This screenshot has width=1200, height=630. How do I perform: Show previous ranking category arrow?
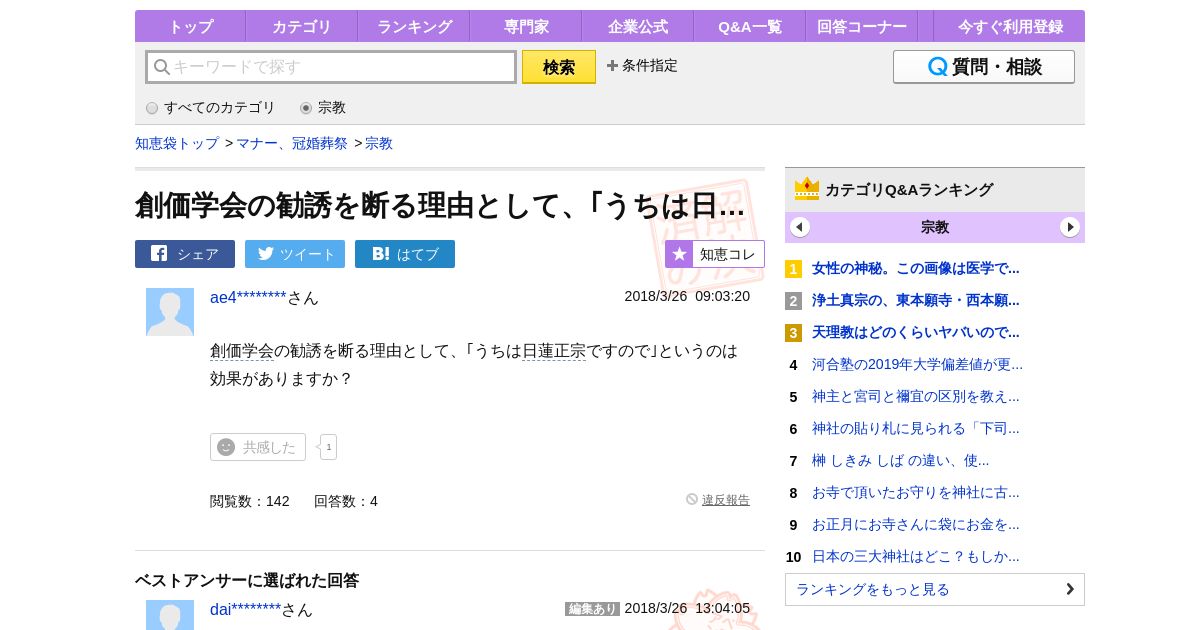click(x=800, y=227)
